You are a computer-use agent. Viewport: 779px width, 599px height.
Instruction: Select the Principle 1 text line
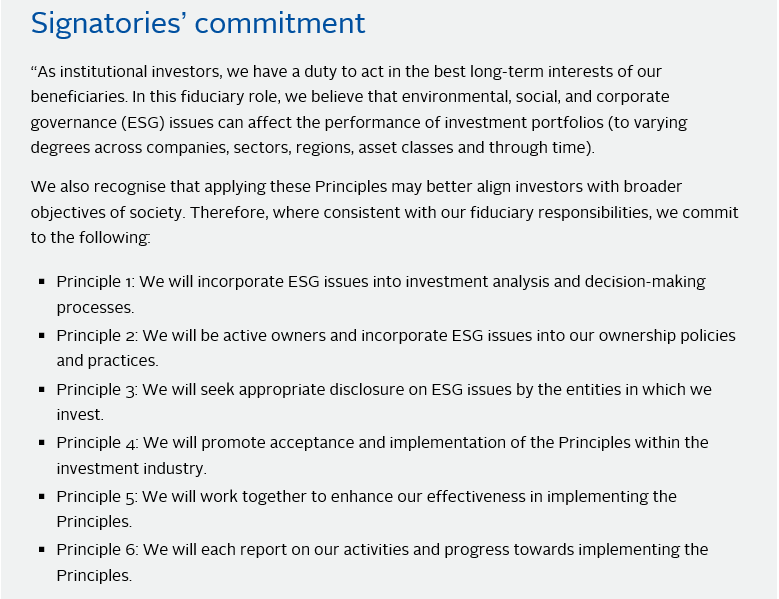pos(380,282)
